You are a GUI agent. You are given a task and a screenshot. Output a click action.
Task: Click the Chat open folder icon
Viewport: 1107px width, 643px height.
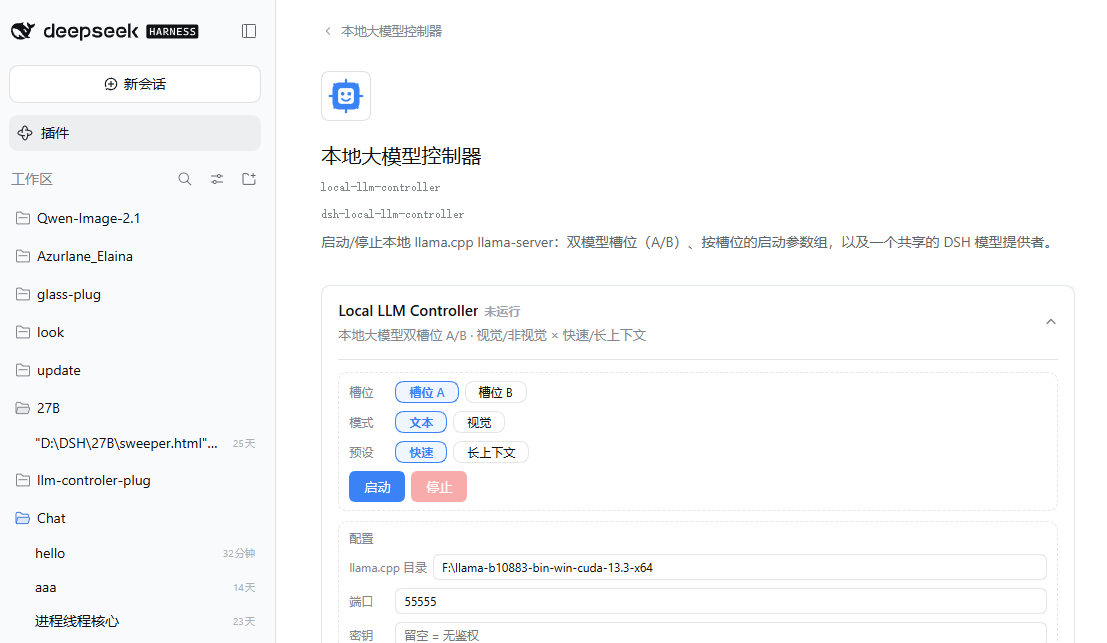point(23,519)
